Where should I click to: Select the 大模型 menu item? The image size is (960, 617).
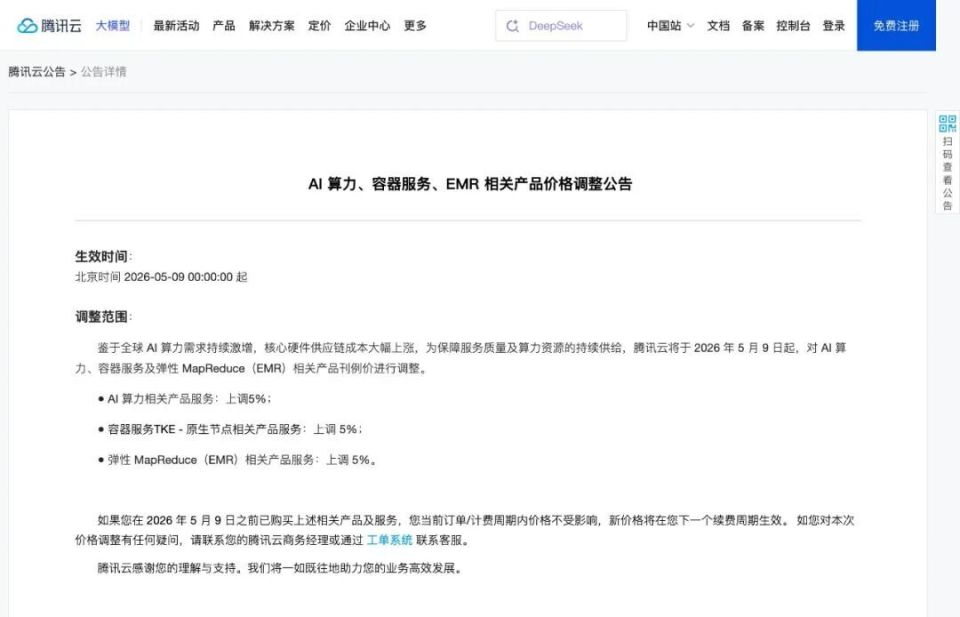point(113,26)
